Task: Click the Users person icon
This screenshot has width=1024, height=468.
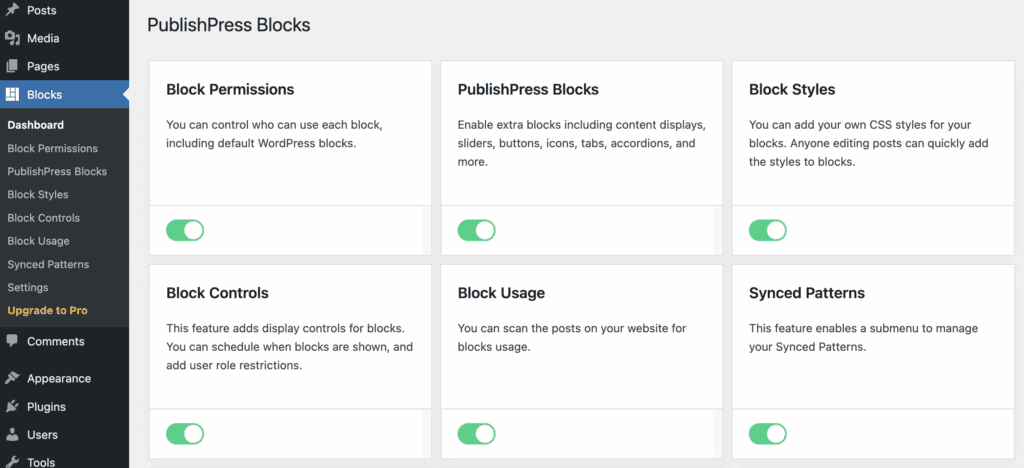Action: (x=12, y=435)
